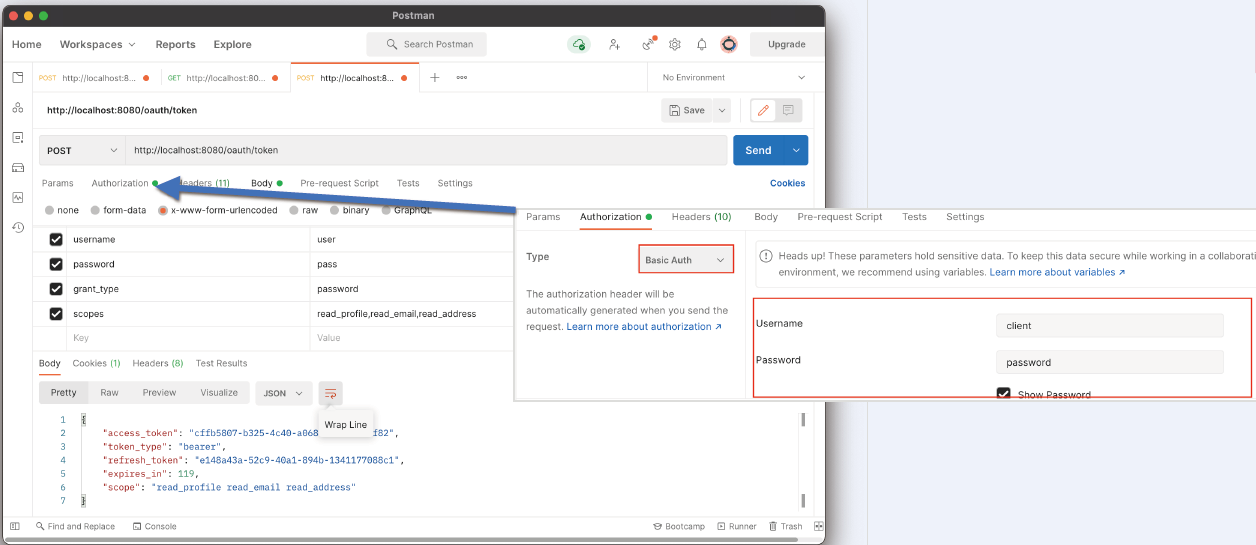Open the Console from status bar
Viewport: 1256px width, 545px height.
pos(153,526)
